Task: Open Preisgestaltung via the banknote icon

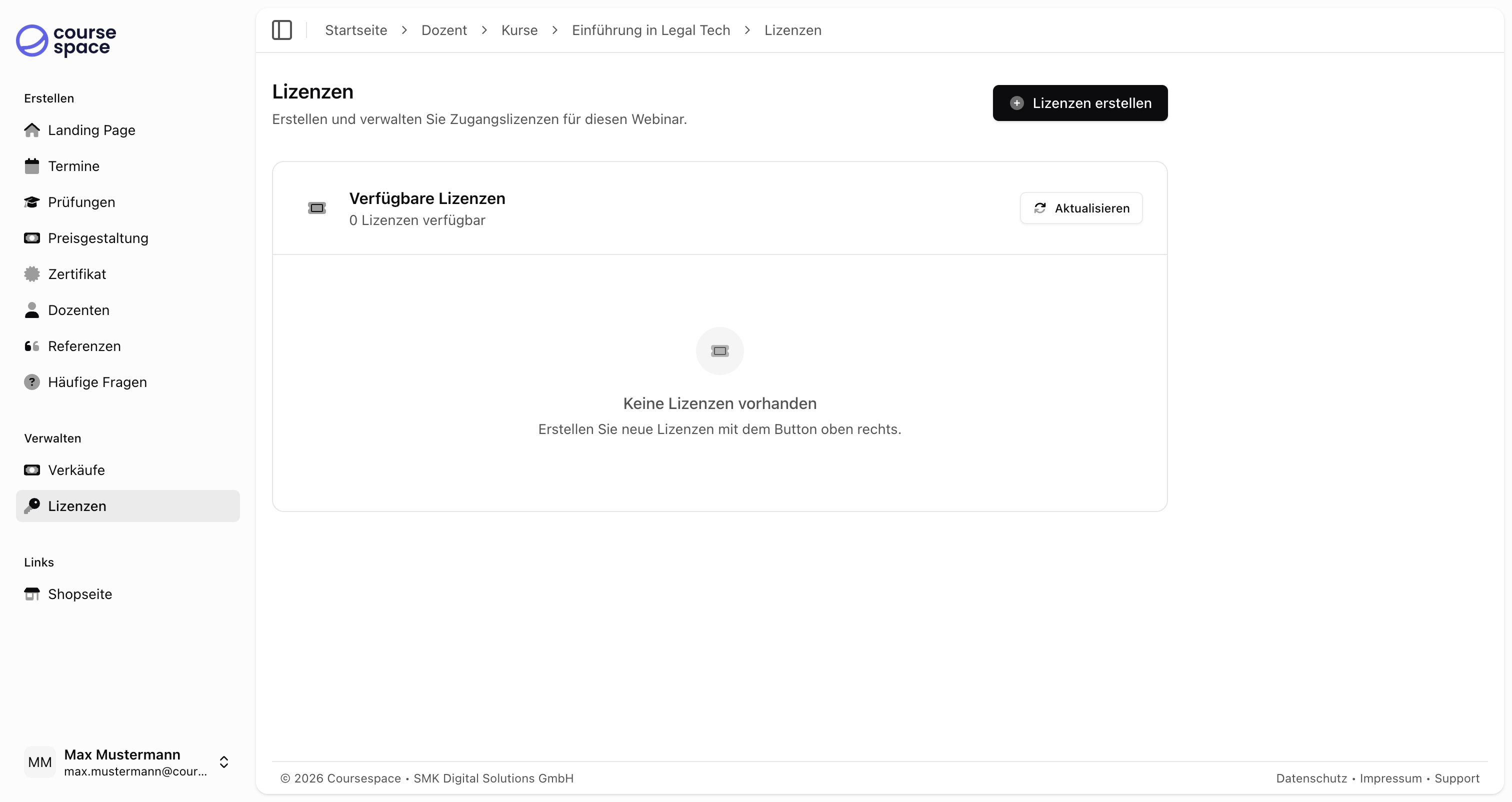Action: tap(31, 238)
